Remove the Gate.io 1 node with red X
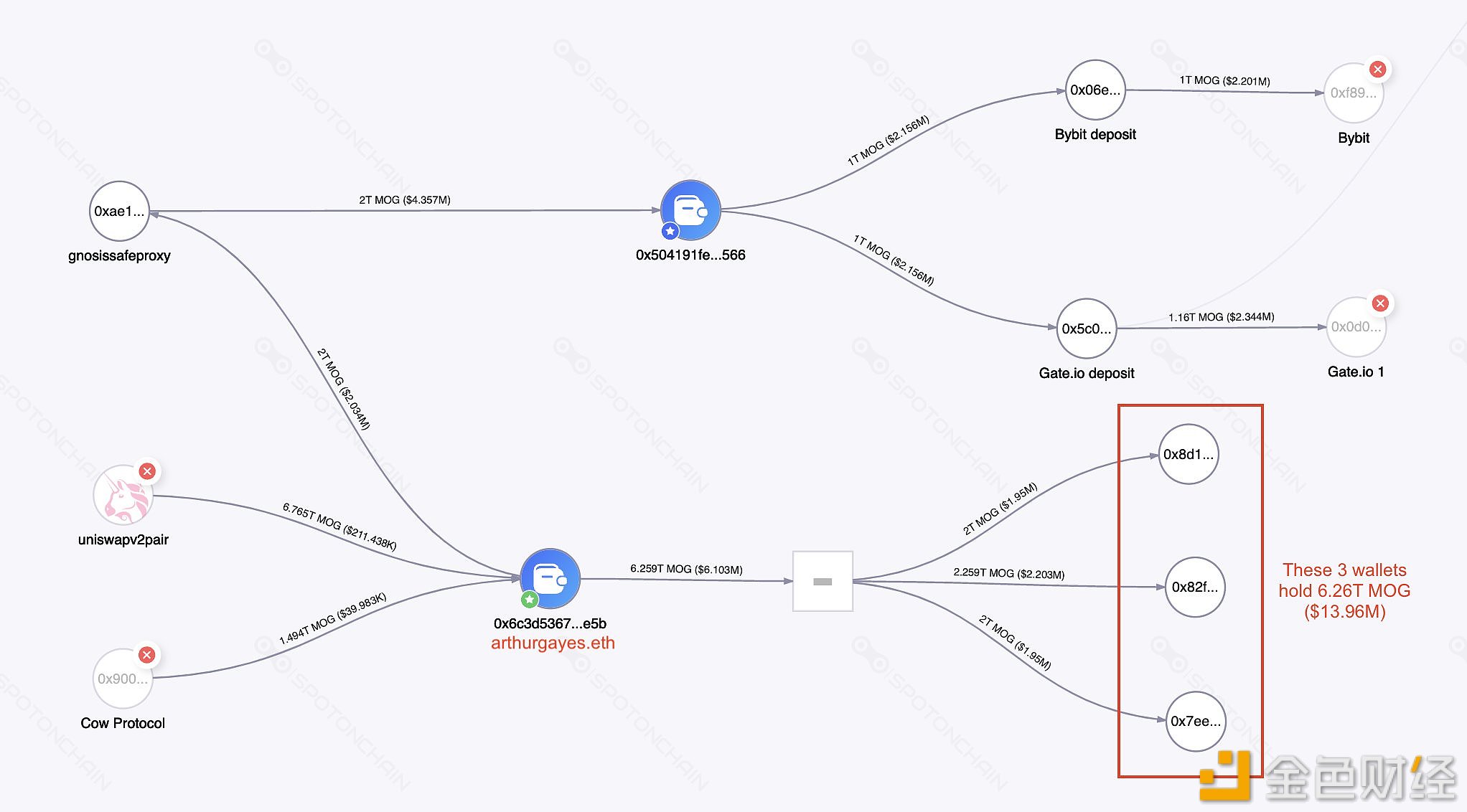1467x812 pixels. 1379,303
